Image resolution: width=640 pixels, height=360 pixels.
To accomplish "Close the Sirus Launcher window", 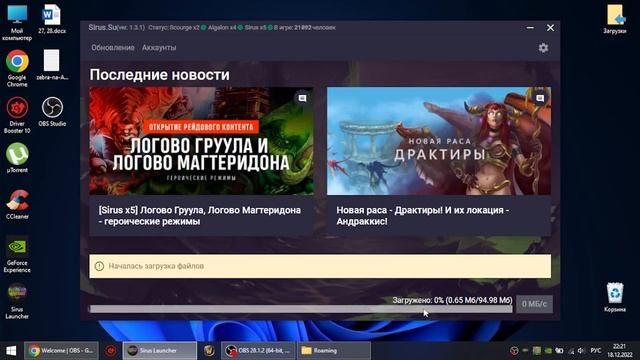I will click(550, 27).
